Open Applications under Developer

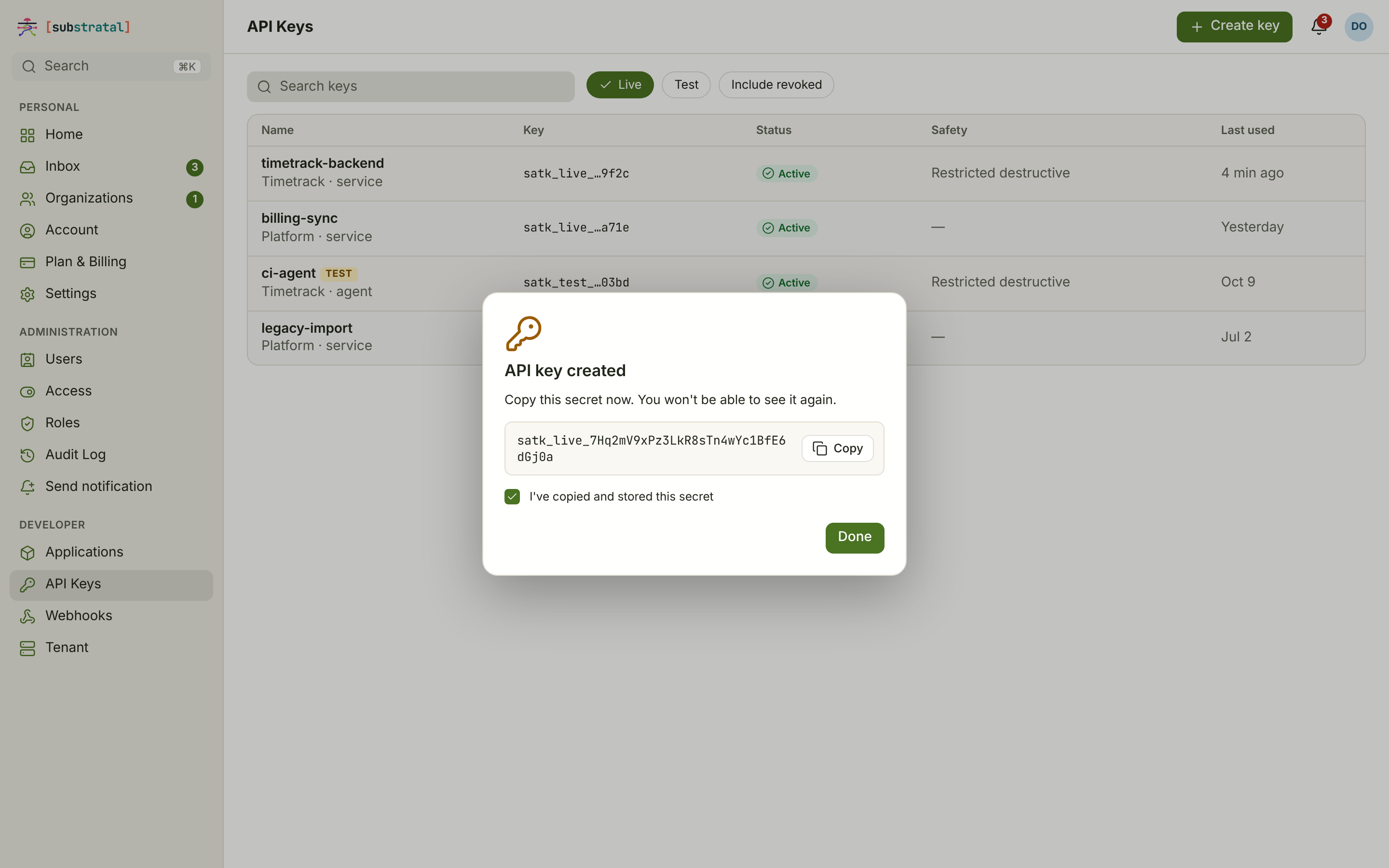point(111,552)
